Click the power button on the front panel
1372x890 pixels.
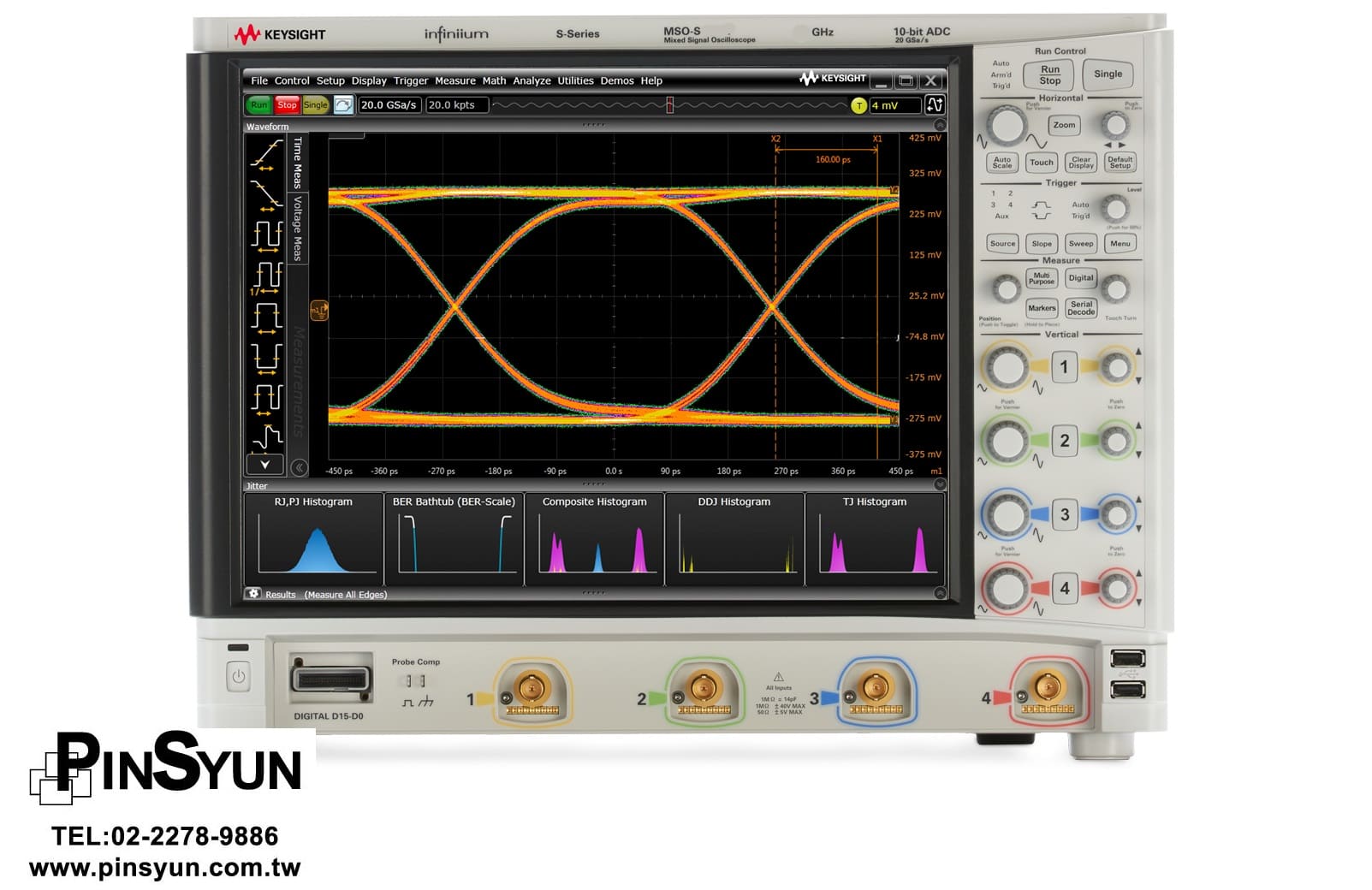point(238,677)
